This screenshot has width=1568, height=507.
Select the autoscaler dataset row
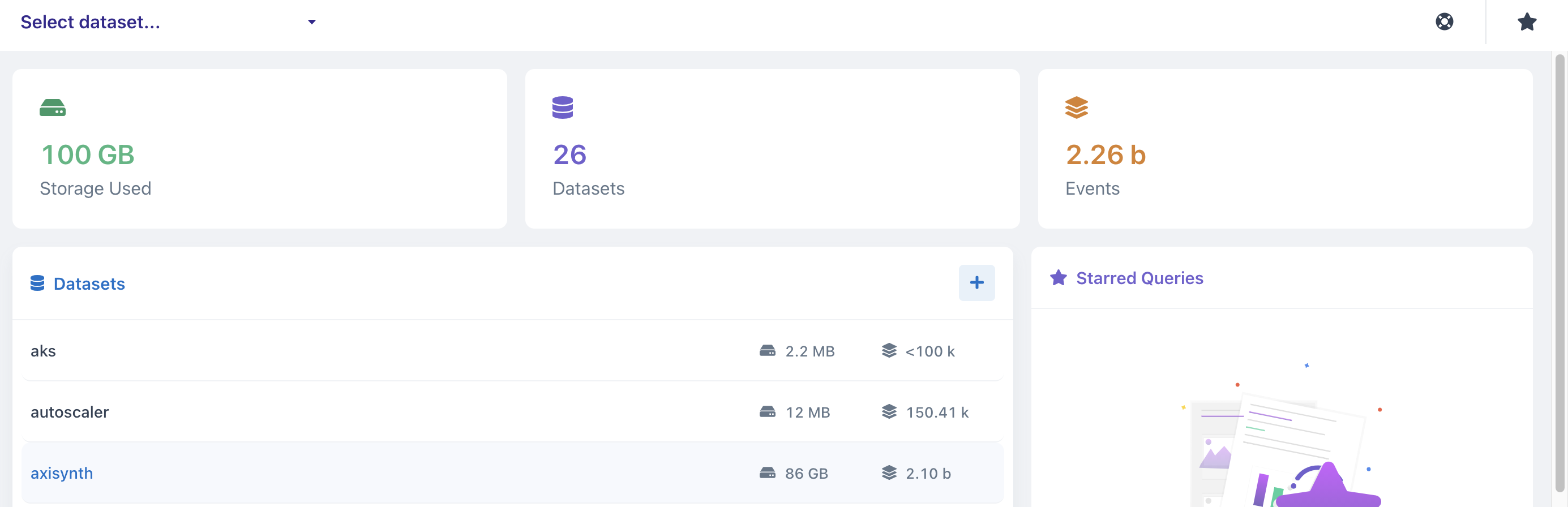click(x=512, y=411)
